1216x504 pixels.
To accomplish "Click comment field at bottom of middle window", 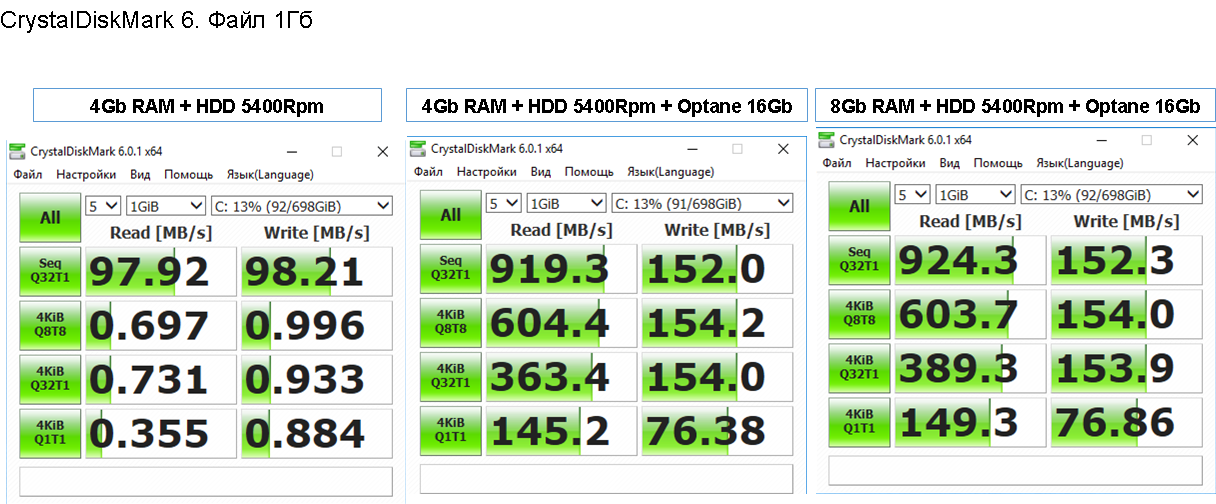I will coord(607,478).
